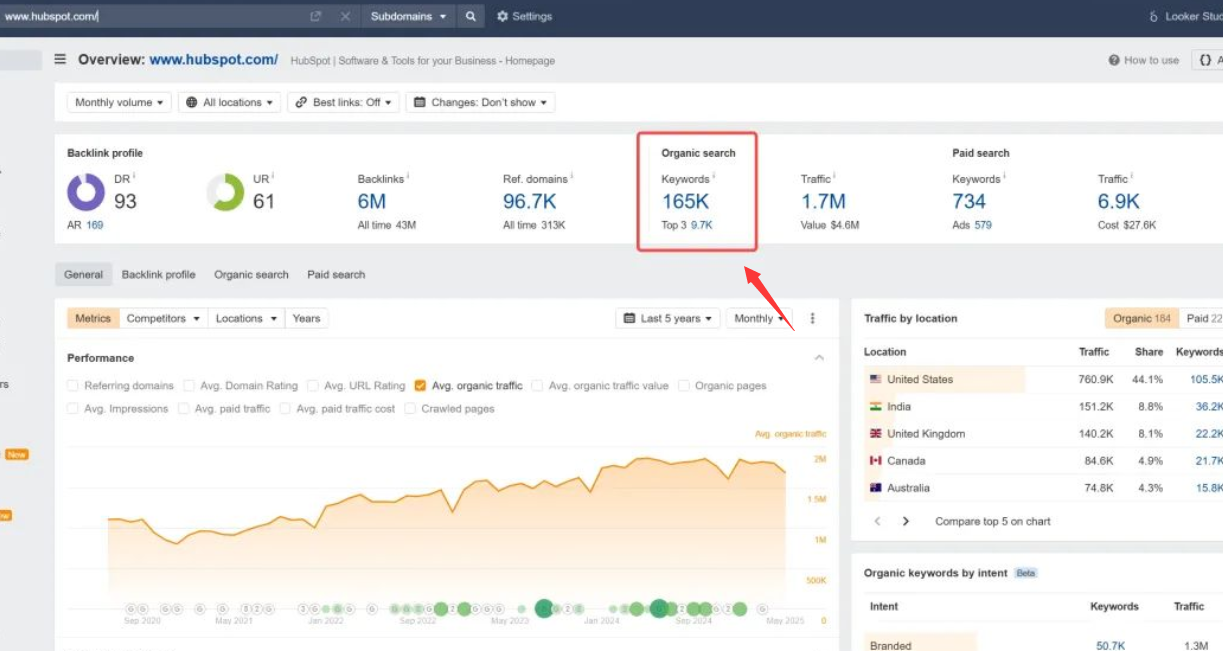1223x651 pixels.
Task: Toggle Avg. organic traffic value checkbox
Action: pyautogui.click(x=538, y=385)
